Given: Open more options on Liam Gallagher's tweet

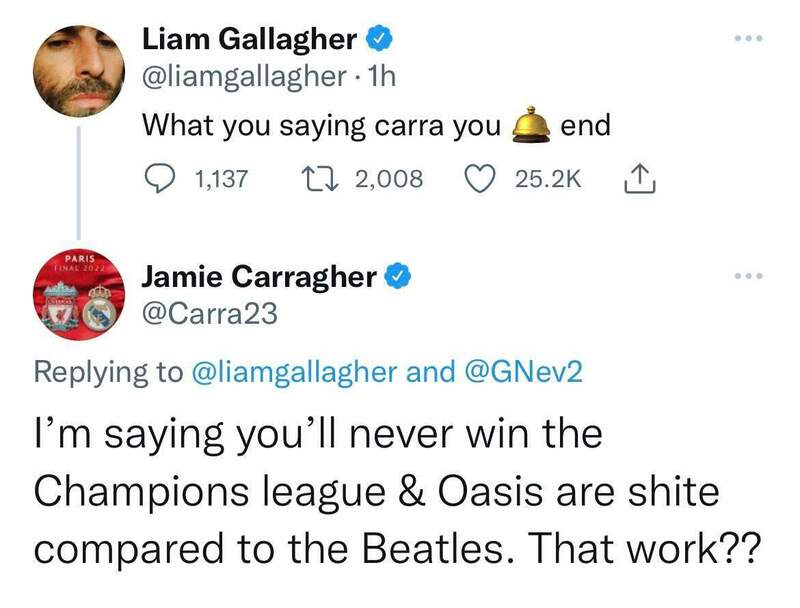Looking at the screenshot, I should tap(748, 39).
